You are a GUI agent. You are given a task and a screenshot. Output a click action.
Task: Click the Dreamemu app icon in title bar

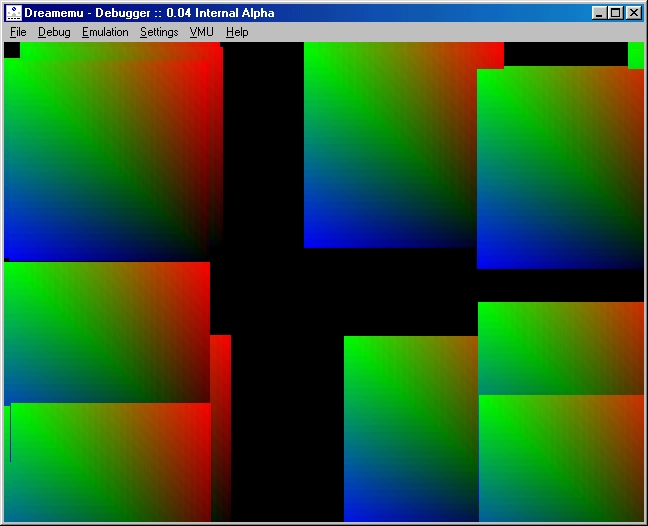click(14, 13)
